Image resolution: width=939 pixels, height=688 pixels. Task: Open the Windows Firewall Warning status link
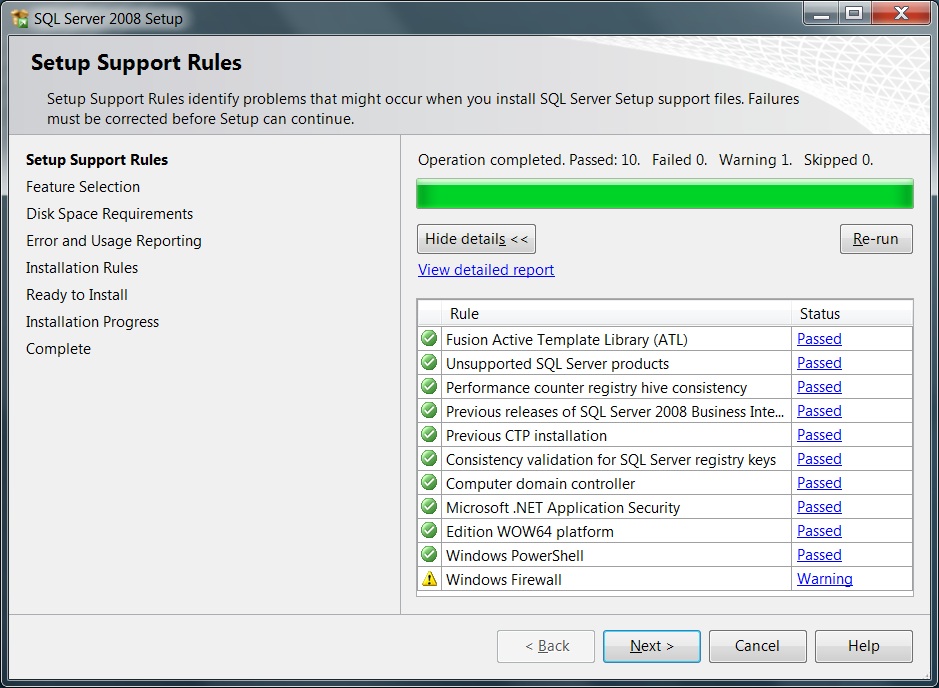[x=824, y=579]
